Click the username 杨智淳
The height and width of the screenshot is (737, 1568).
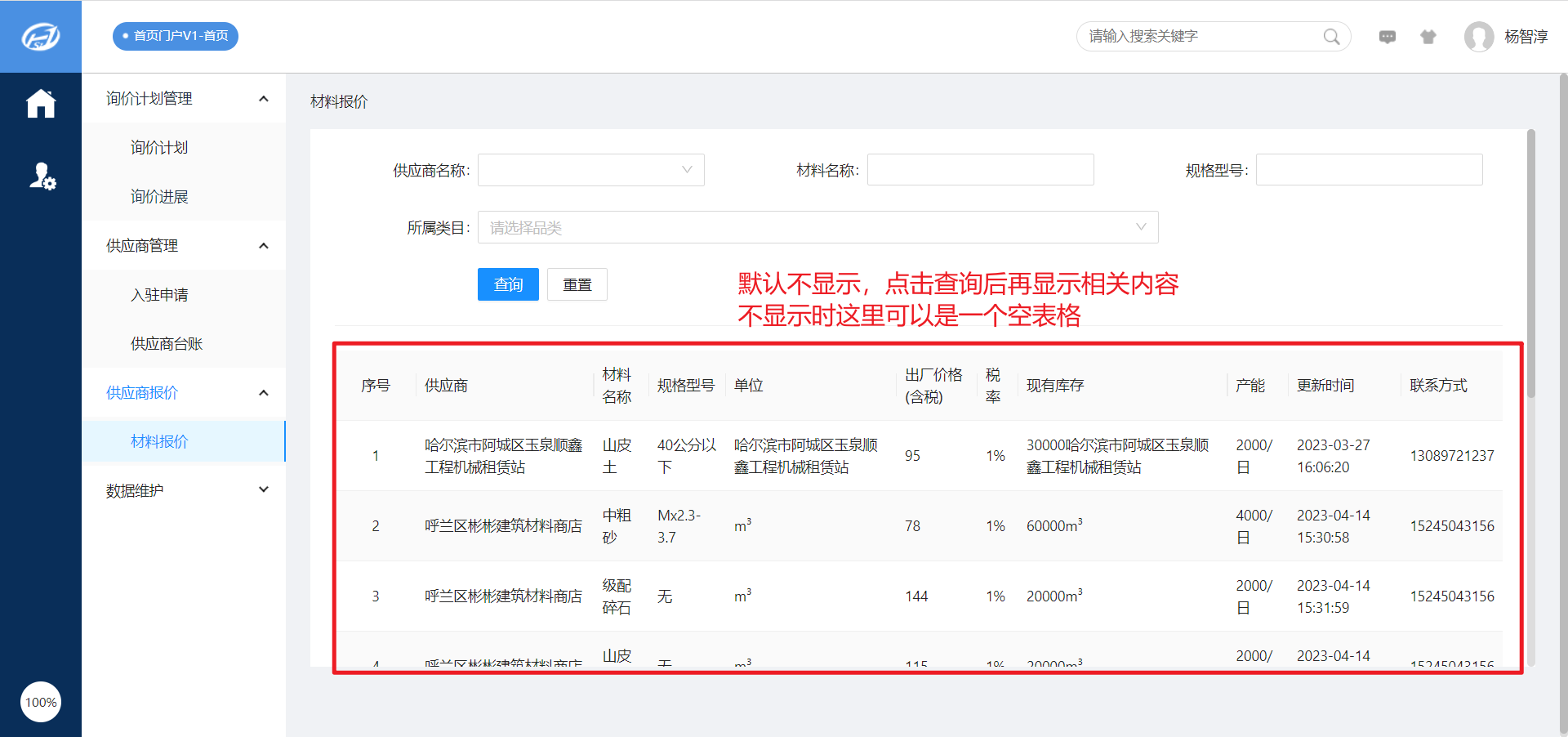(1526, 37)
